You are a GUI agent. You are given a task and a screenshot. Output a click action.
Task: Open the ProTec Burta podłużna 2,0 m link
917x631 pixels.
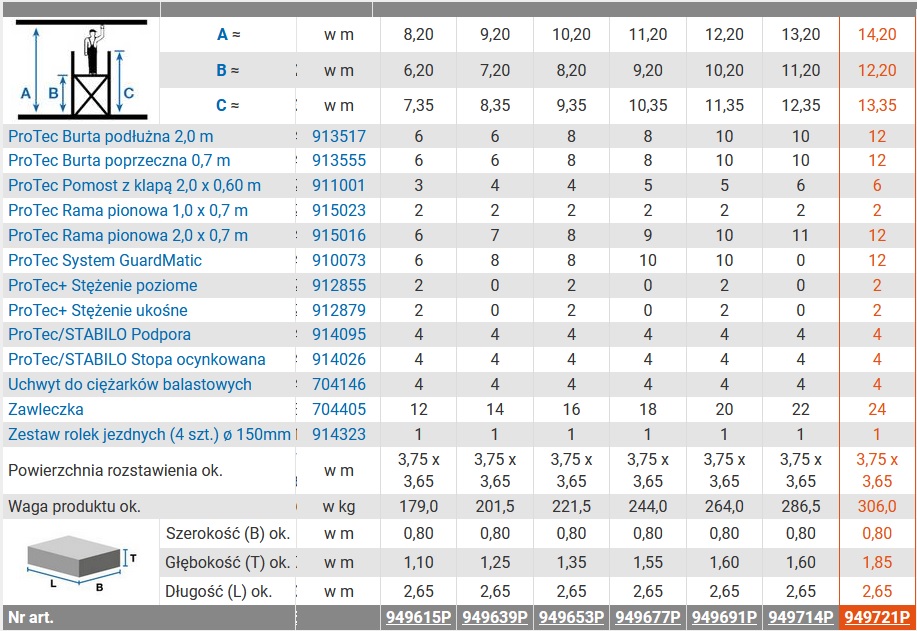(111, 136)
